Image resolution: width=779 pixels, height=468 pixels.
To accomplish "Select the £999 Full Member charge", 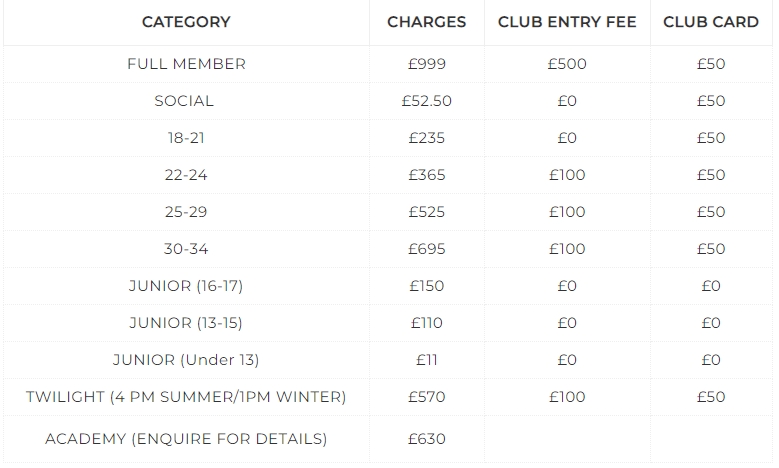I will (427, 64).
